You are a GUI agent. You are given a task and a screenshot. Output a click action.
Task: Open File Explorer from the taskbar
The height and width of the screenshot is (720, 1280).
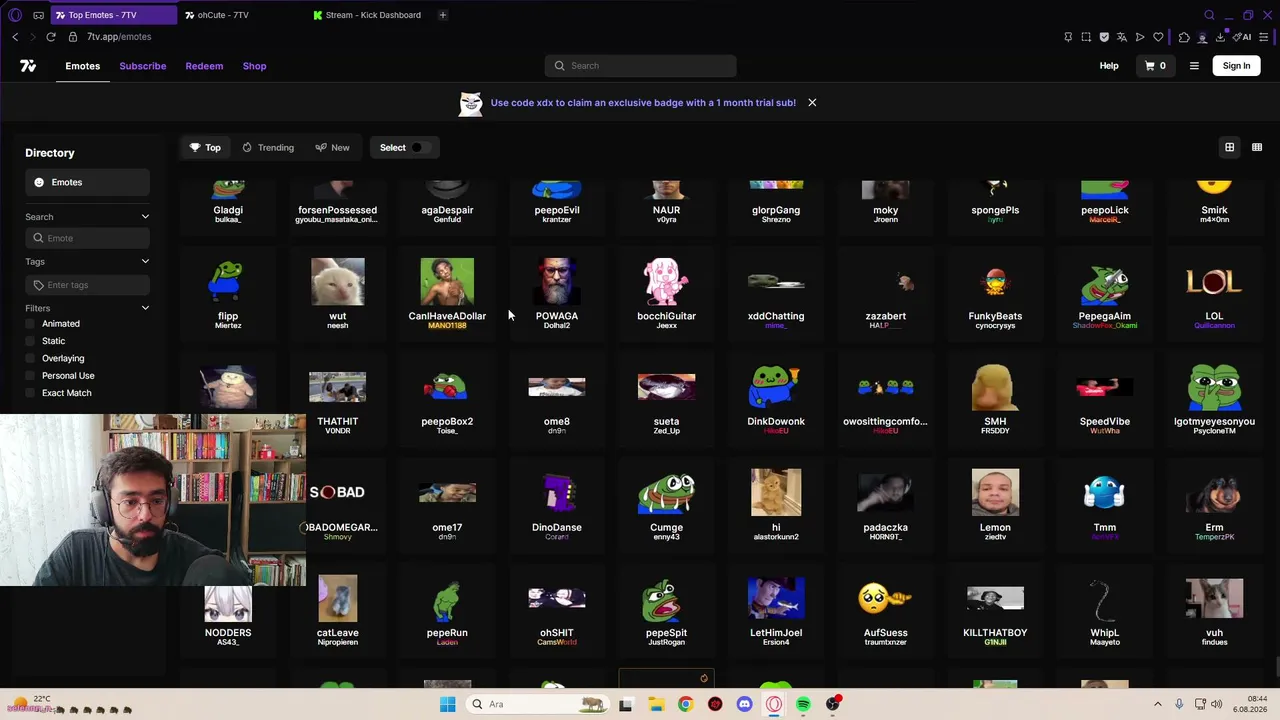656,704
